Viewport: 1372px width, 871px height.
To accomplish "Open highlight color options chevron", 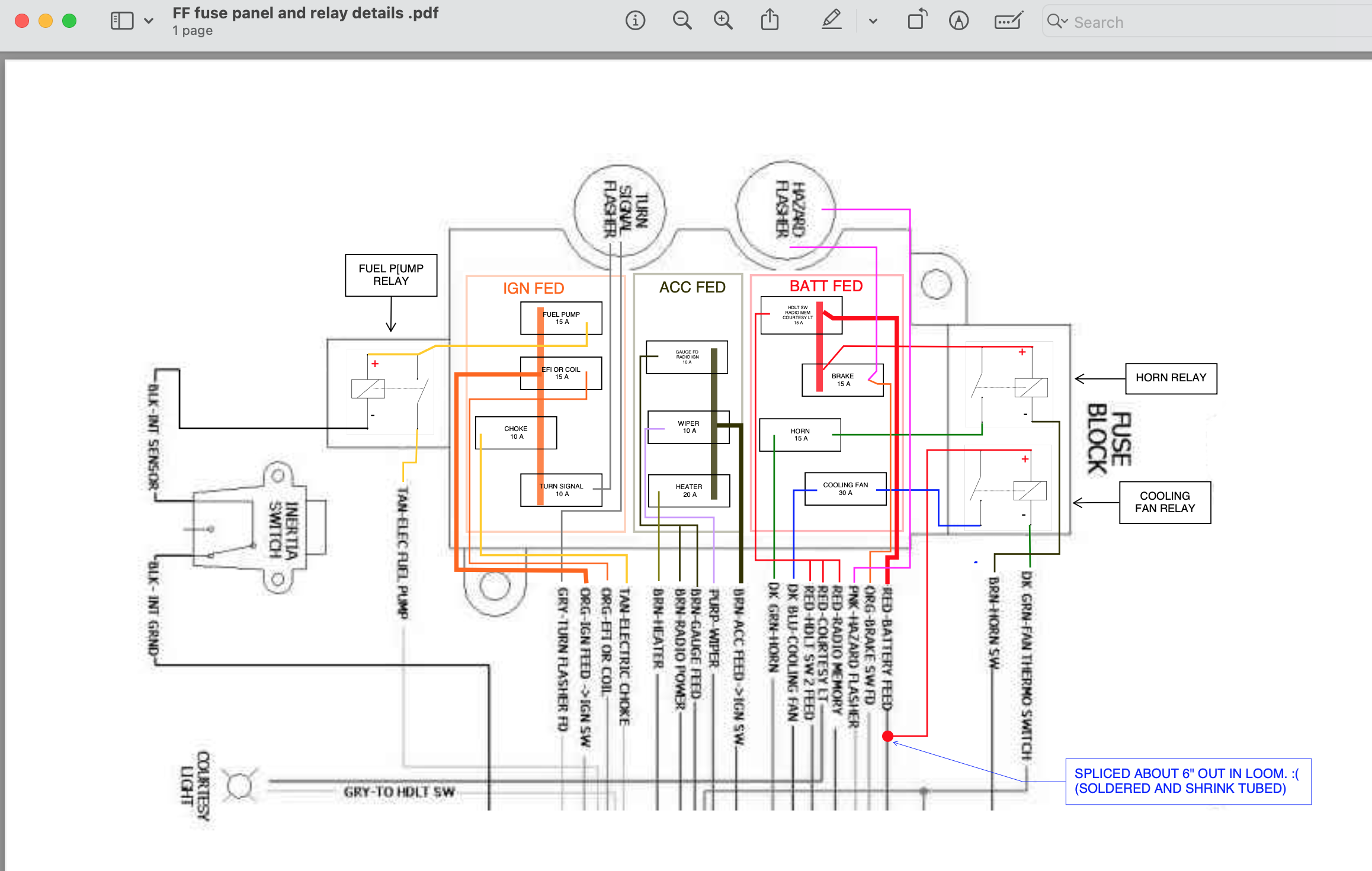I will [x=873, y=21].
